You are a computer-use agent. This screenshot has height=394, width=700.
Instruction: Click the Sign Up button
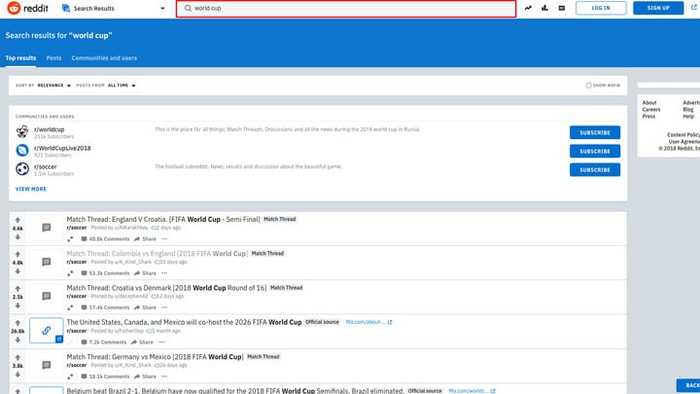[658, 8]
